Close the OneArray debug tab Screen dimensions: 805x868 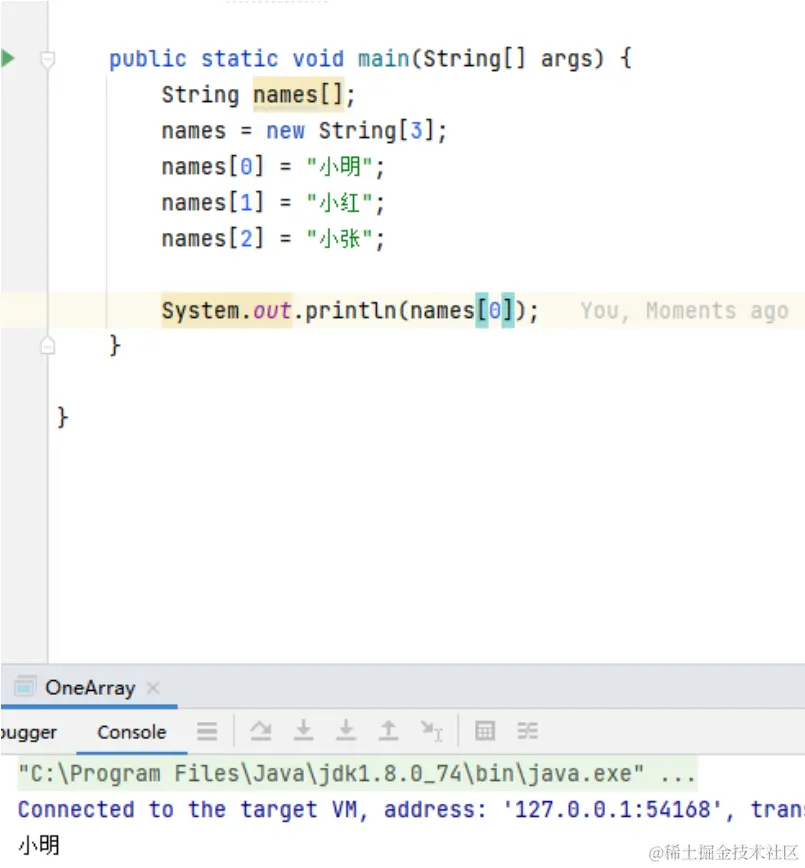point(153,688)
